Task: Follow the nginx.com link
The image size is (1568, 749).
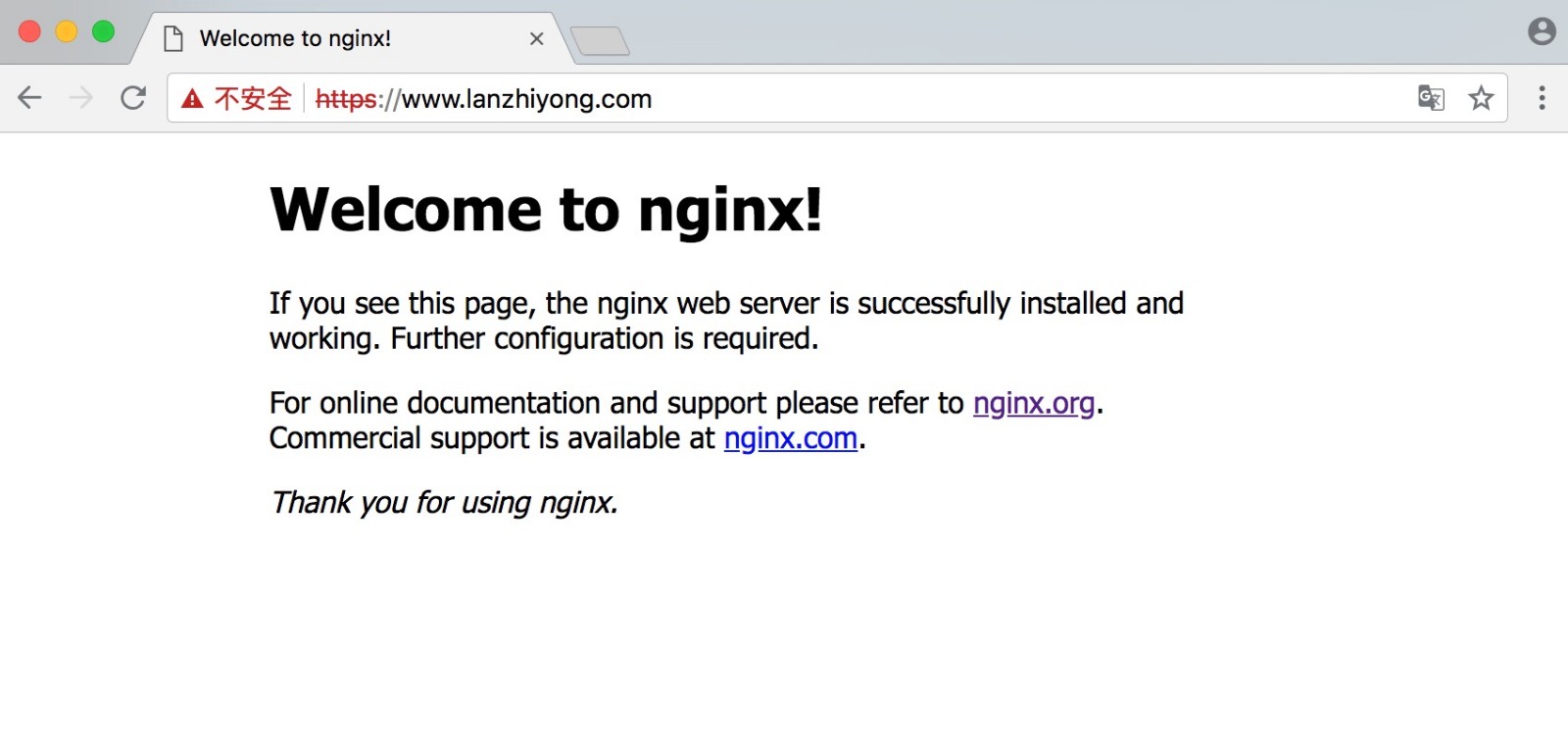Action: tap(791, 438)
